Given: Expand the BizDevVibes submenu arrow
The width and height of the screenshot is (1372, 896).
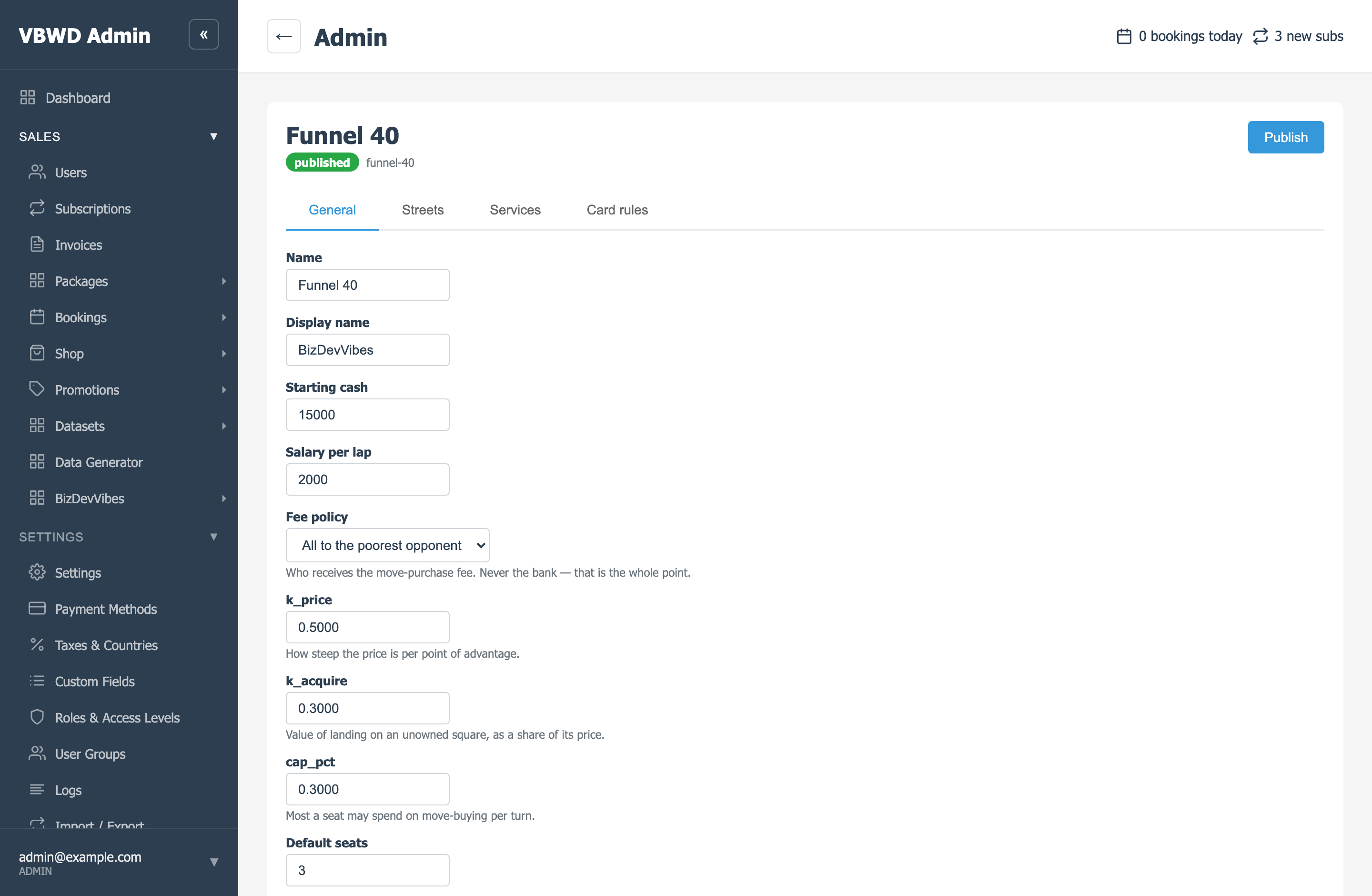Looking at the screenshot, I should pos(224,498).
